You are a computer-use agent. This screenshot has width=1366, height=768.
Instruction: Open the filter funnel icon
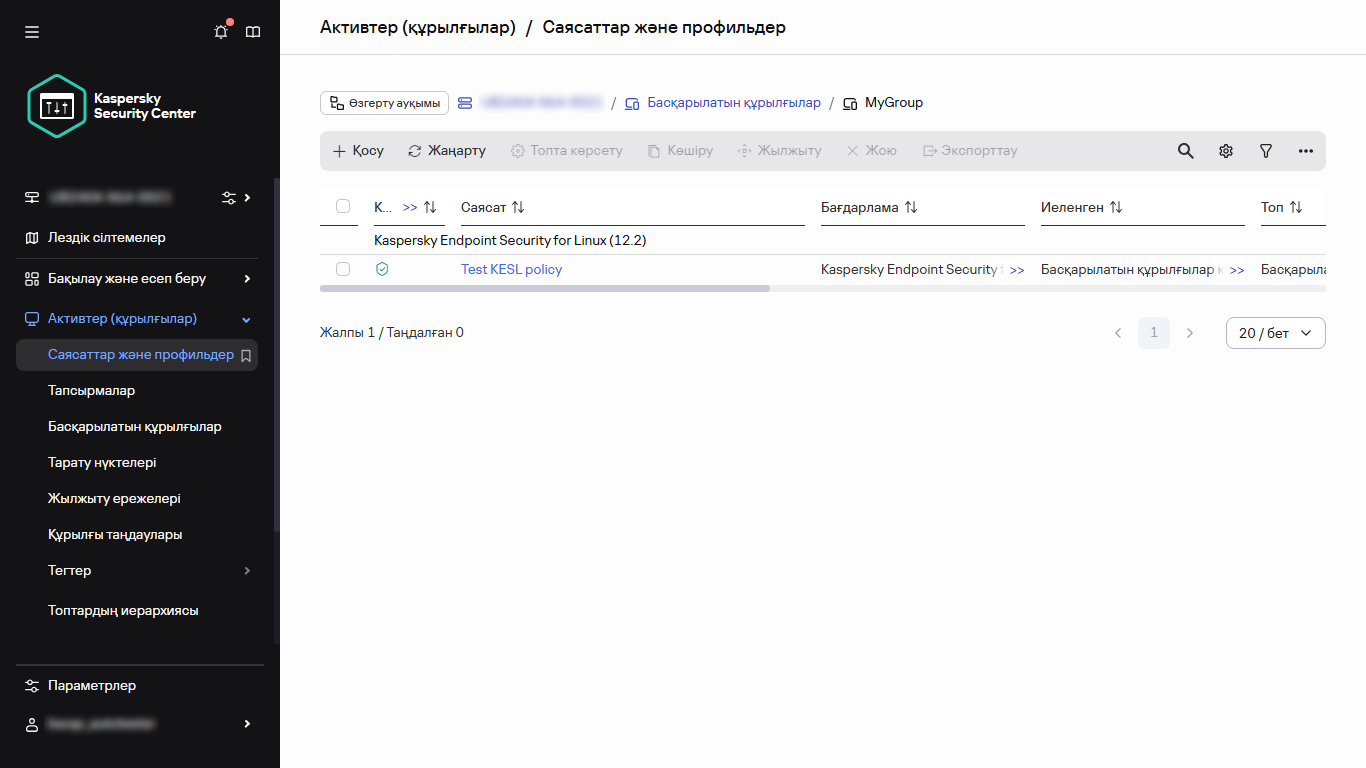tap(1265, 151)
